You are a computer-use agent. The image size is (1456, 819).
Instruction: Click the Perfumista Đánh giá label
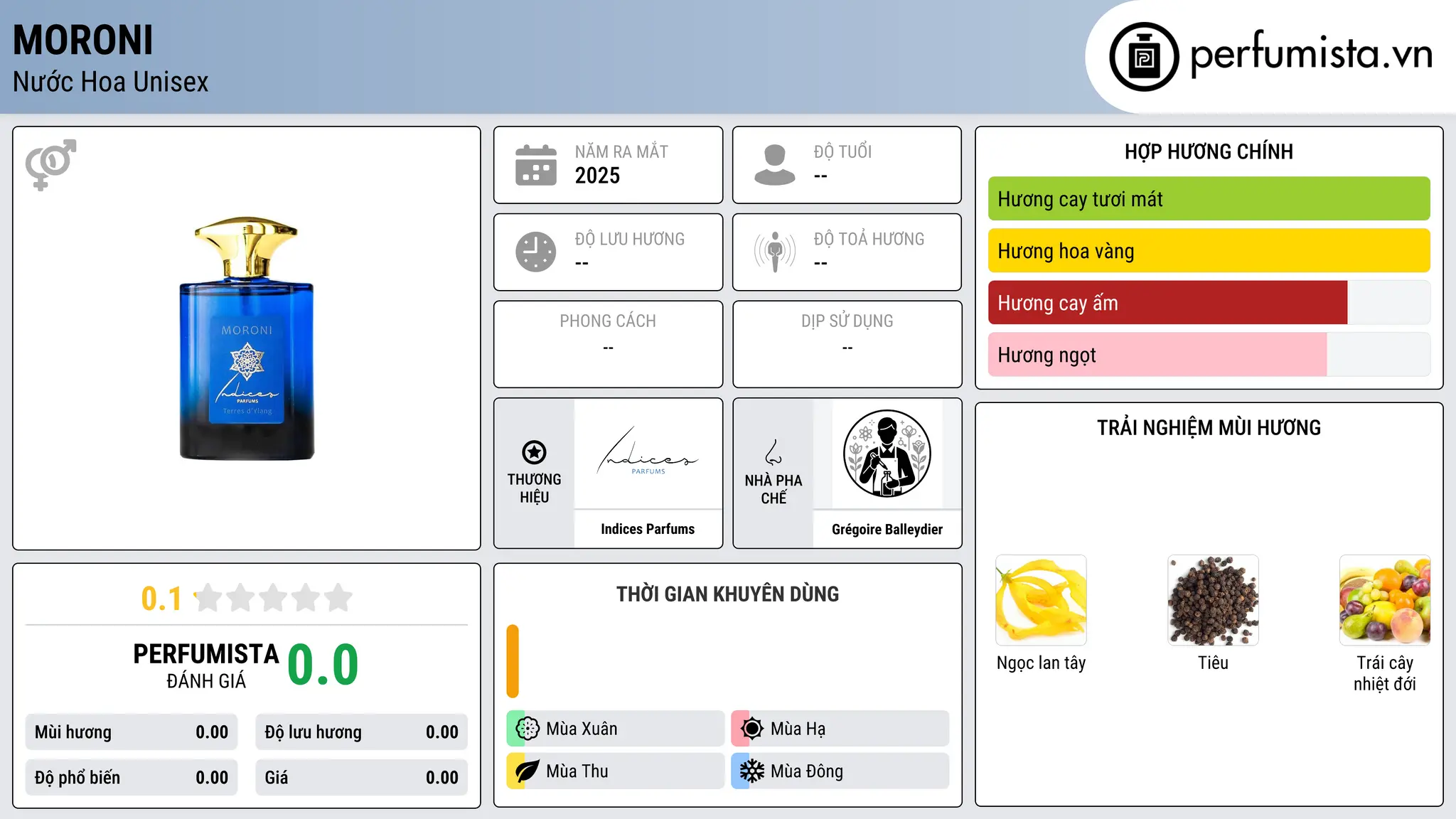(206, 666)
